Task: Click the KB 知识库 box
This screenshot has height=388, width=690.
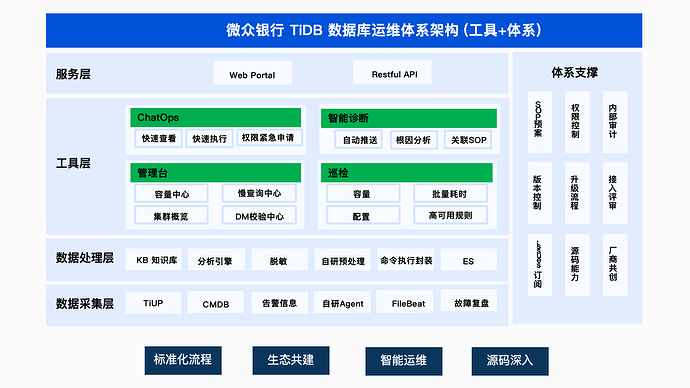Action: coord(153,260)
